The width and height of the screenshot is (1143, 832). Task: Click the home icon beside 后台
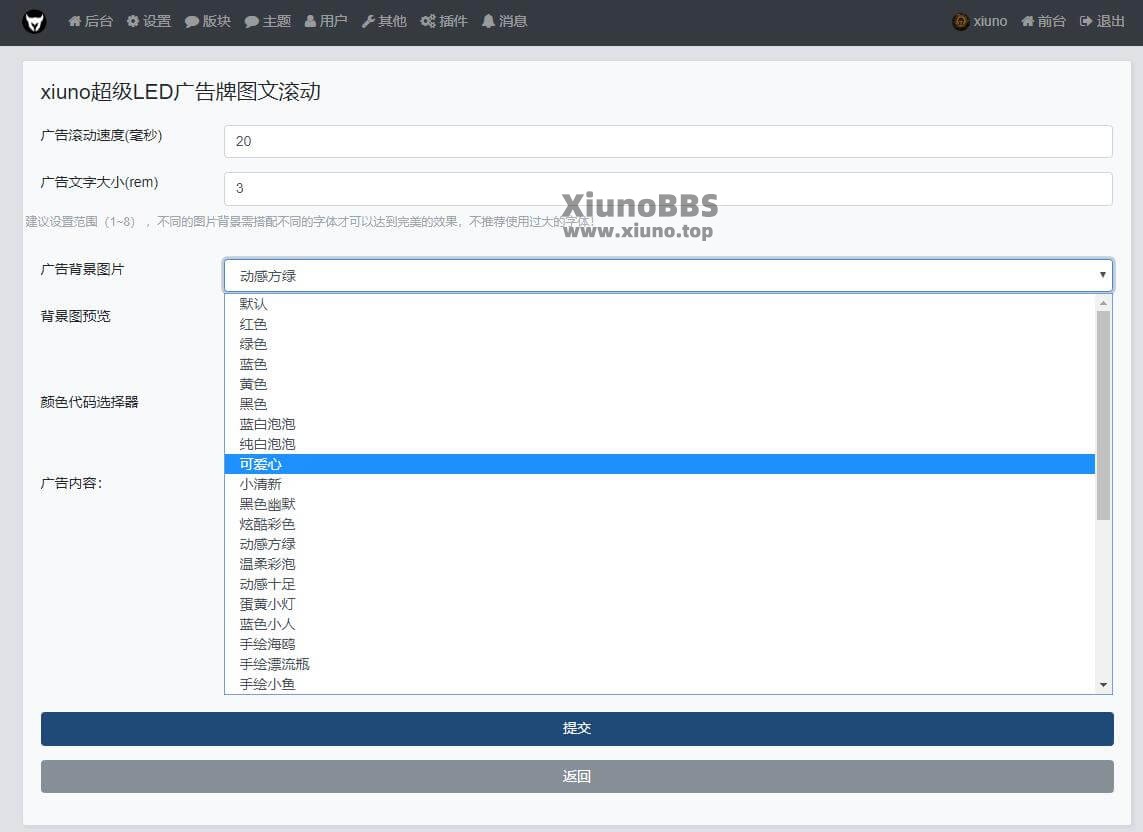tap(74, 21)
